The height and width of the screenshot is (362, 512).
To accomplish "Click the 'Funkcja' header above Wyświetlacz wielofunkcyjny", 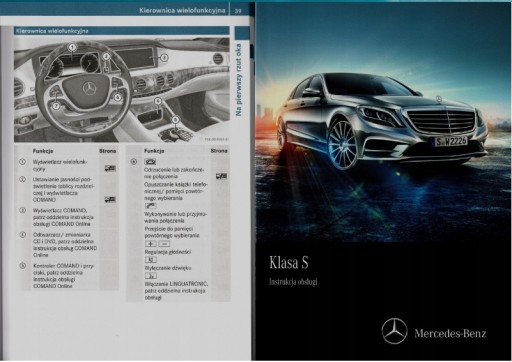I will [x=43, y=151].
